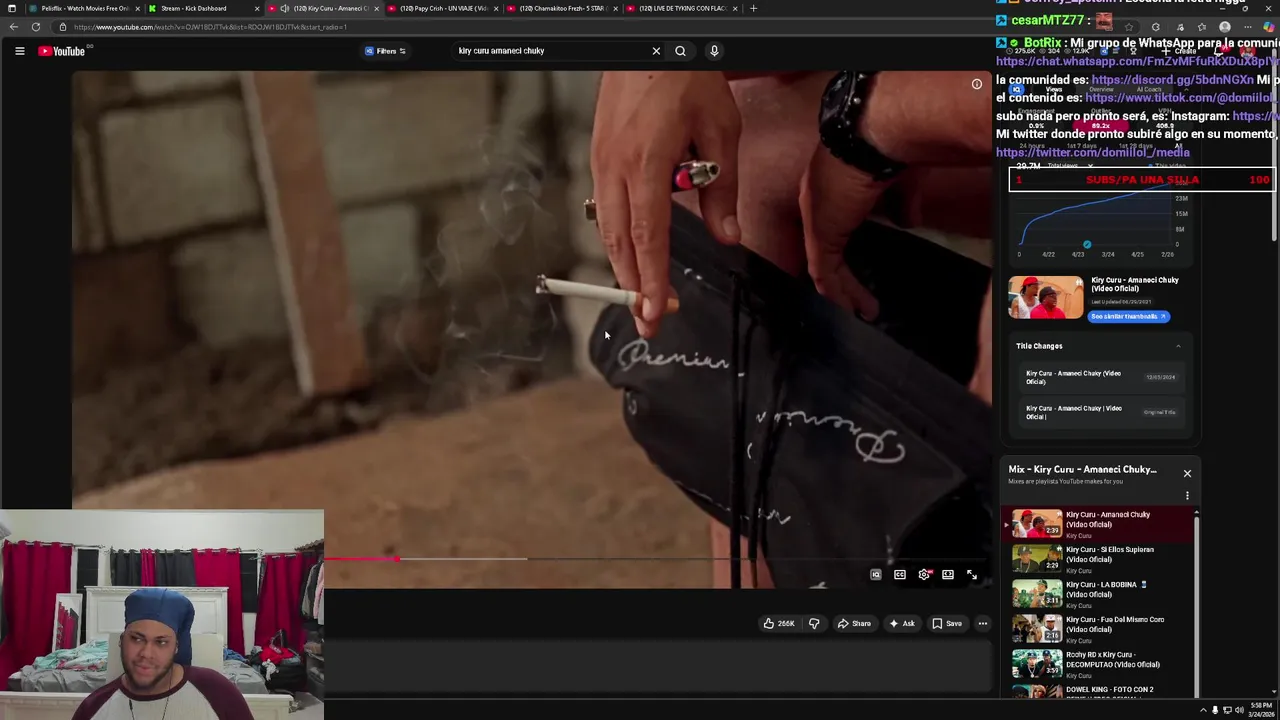Click the browser tab actions icon
The width and height of the screenshot is (1280, 720).
tap(11, 8)
